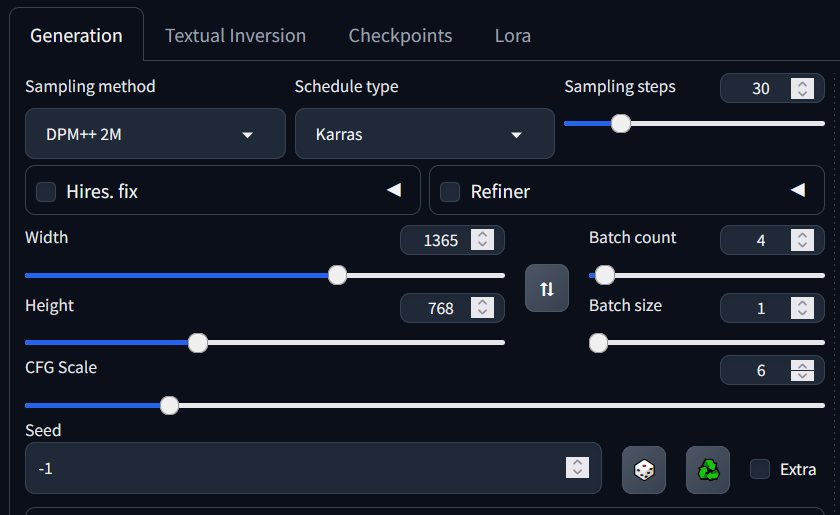Screen dimensions: 840x515
Task: Click the Sampling steps spinner arrows
Action: click(802, 88)
